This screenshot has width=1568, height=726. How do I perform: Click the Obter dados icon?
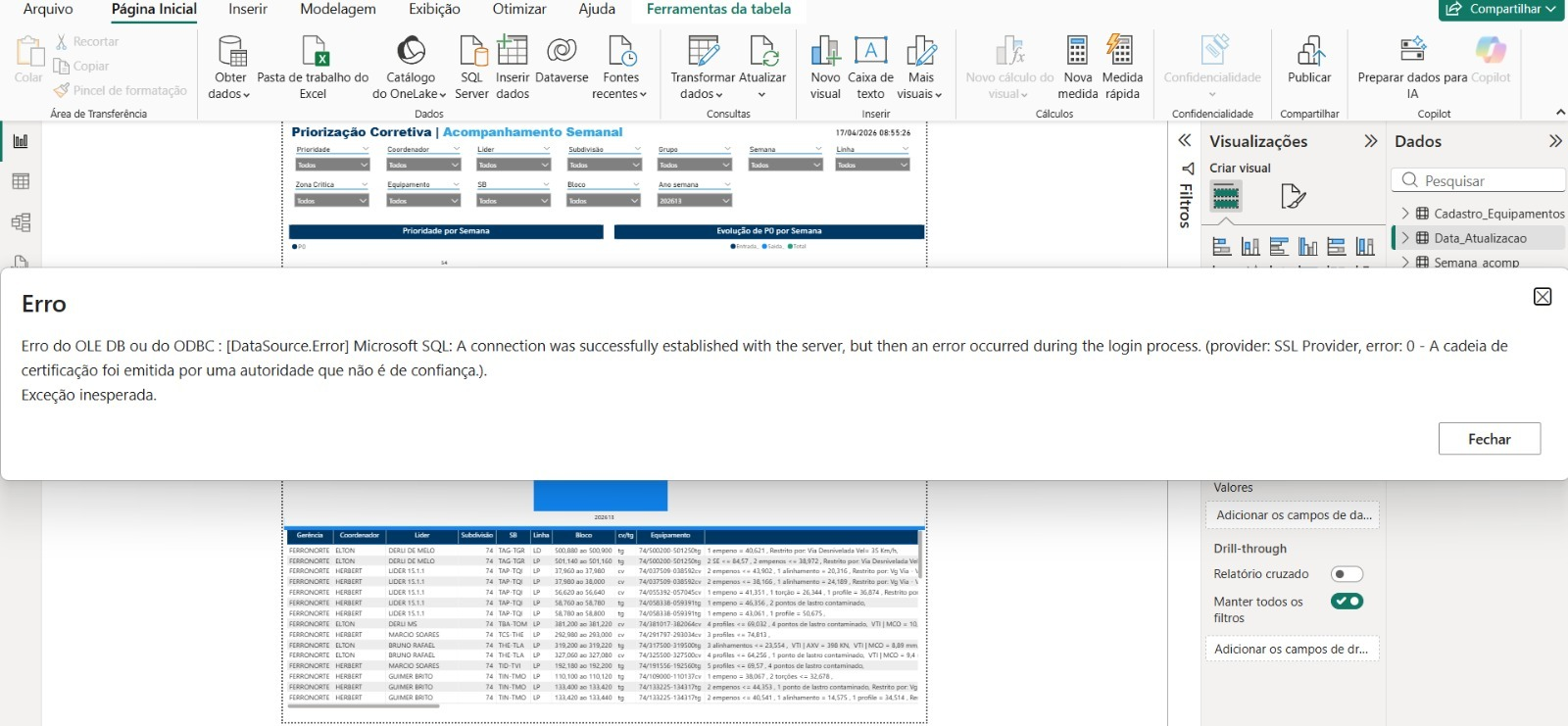click(231, 51)
